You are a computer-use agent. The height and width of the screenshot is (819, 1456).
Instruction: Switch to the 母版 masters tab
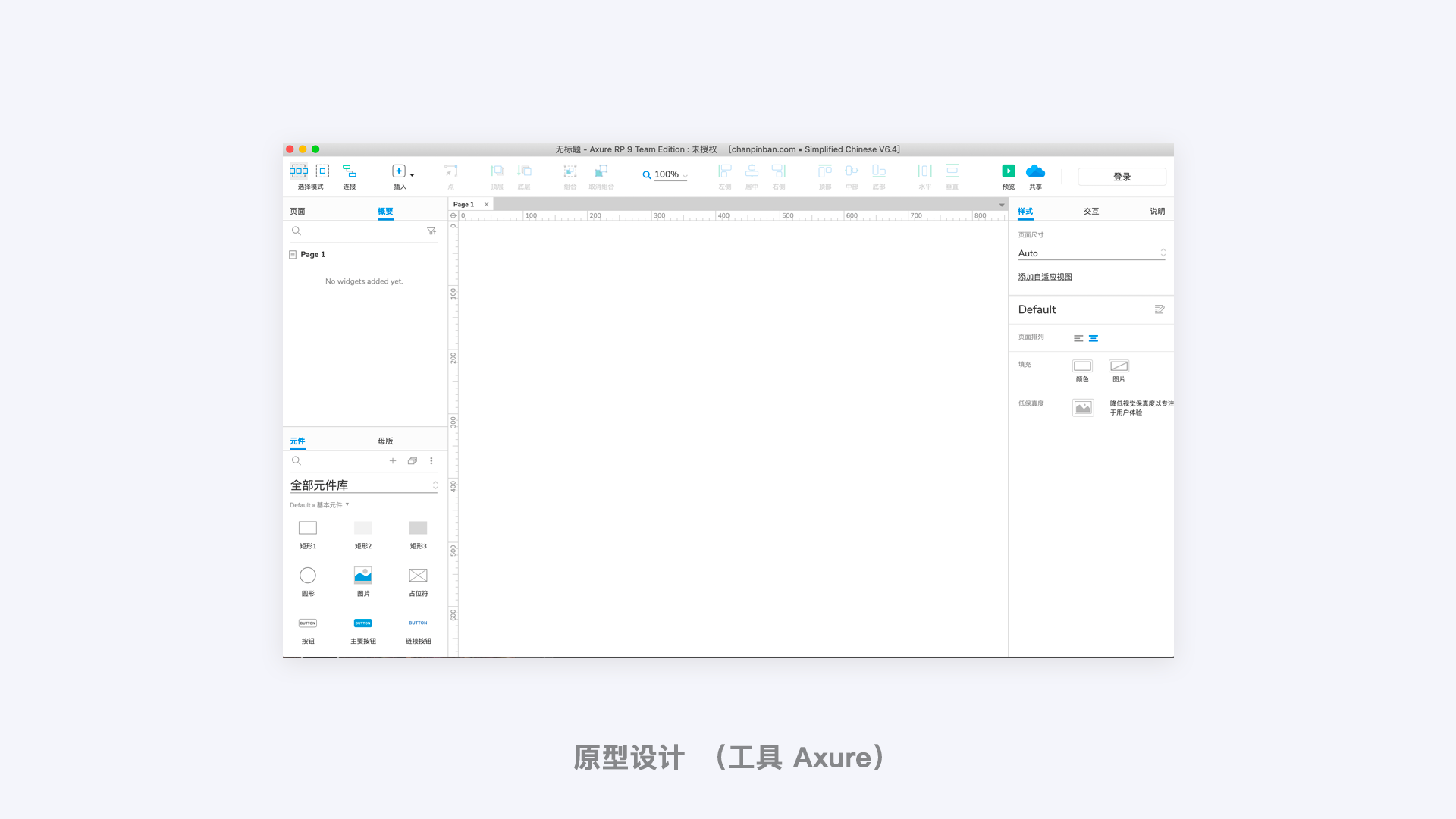click(x=385, y=441)
